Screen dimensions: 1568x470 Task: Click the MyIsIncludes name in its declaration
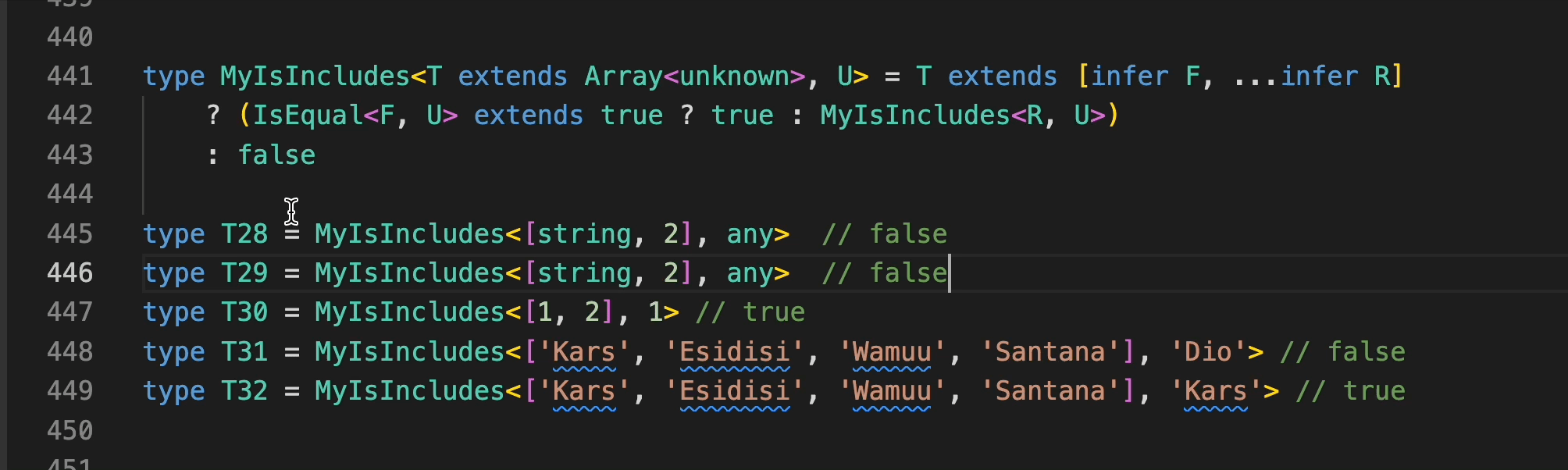(x=314, y=77)
